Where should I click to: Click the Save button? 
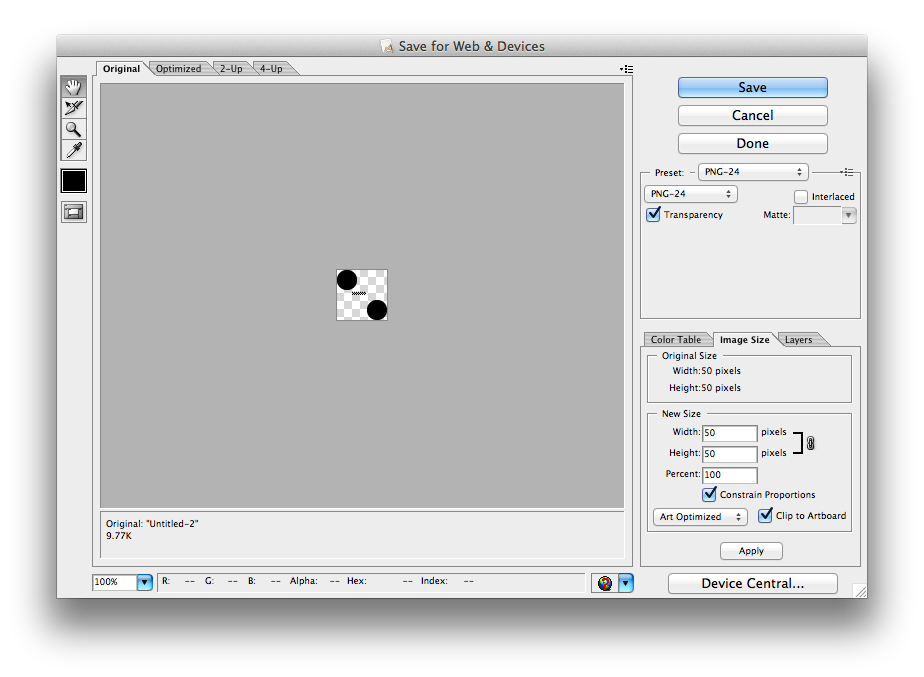tap(752, 88)
